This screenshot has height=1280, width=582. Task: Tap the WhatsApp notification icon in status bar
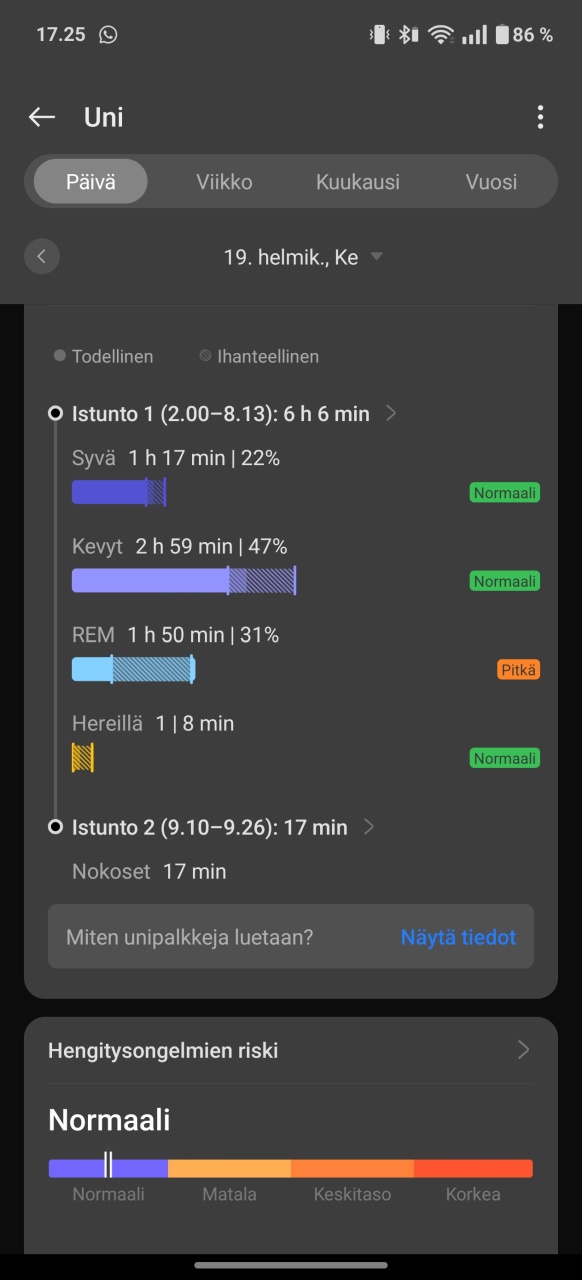click(108, 34)
